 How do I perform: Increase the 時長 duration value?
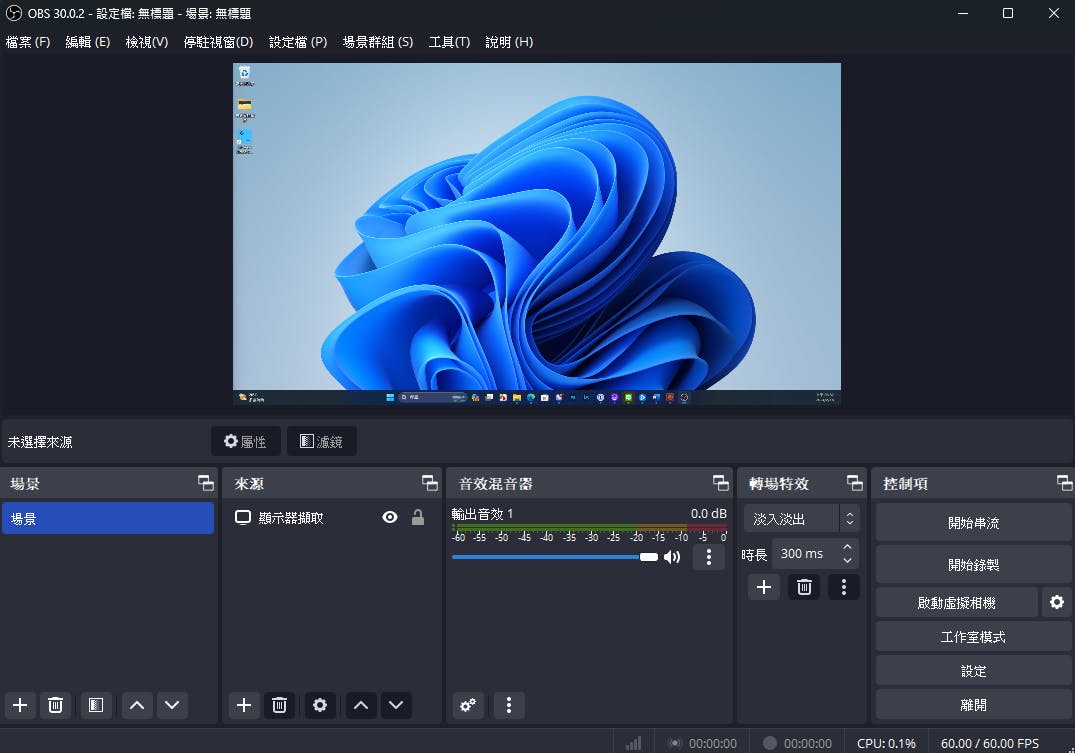tap(848, 547)
